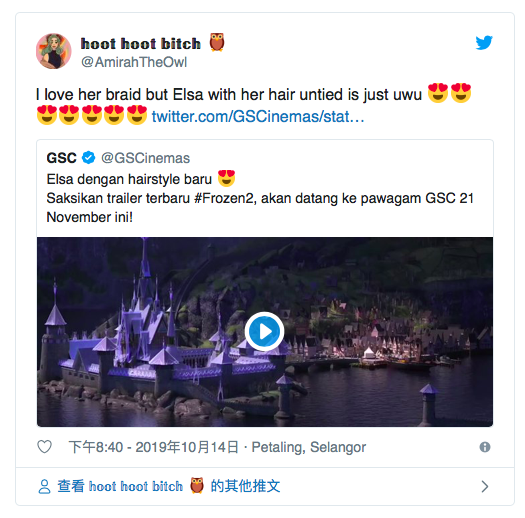The height and width of the screenshot is (518, 525).
Task: Click the Arendelle castle video thumbnail
Action: click(x=265, y=332)
